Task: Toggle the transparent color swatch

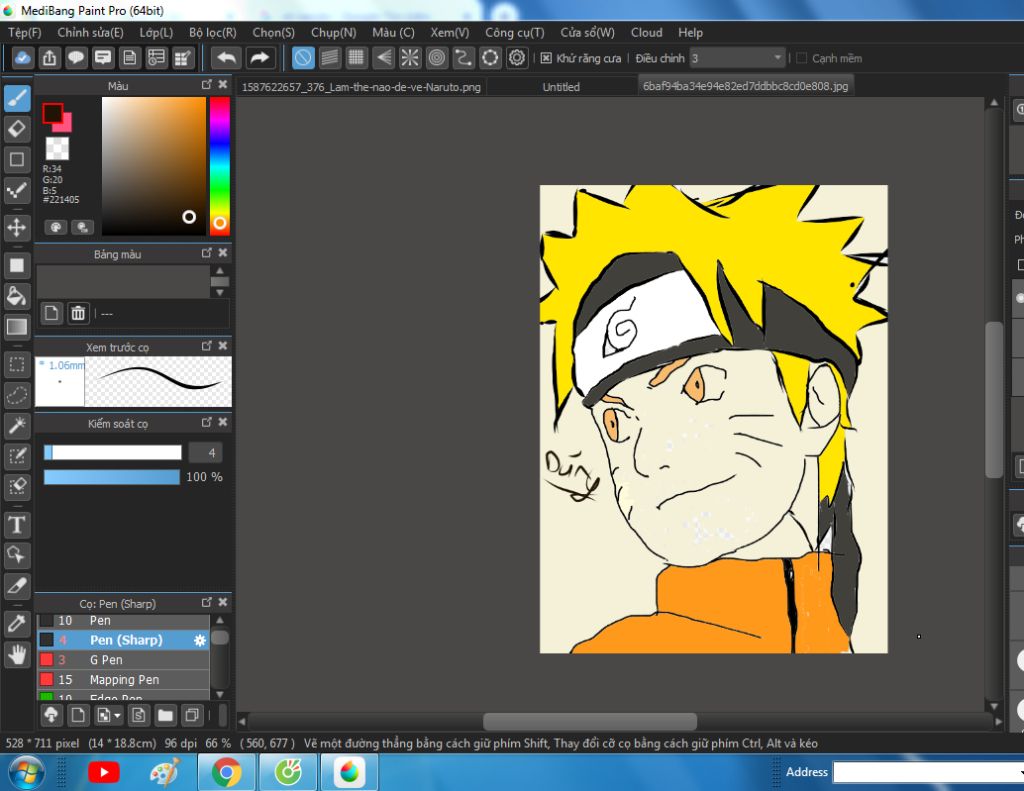Action: click(57, 148)
